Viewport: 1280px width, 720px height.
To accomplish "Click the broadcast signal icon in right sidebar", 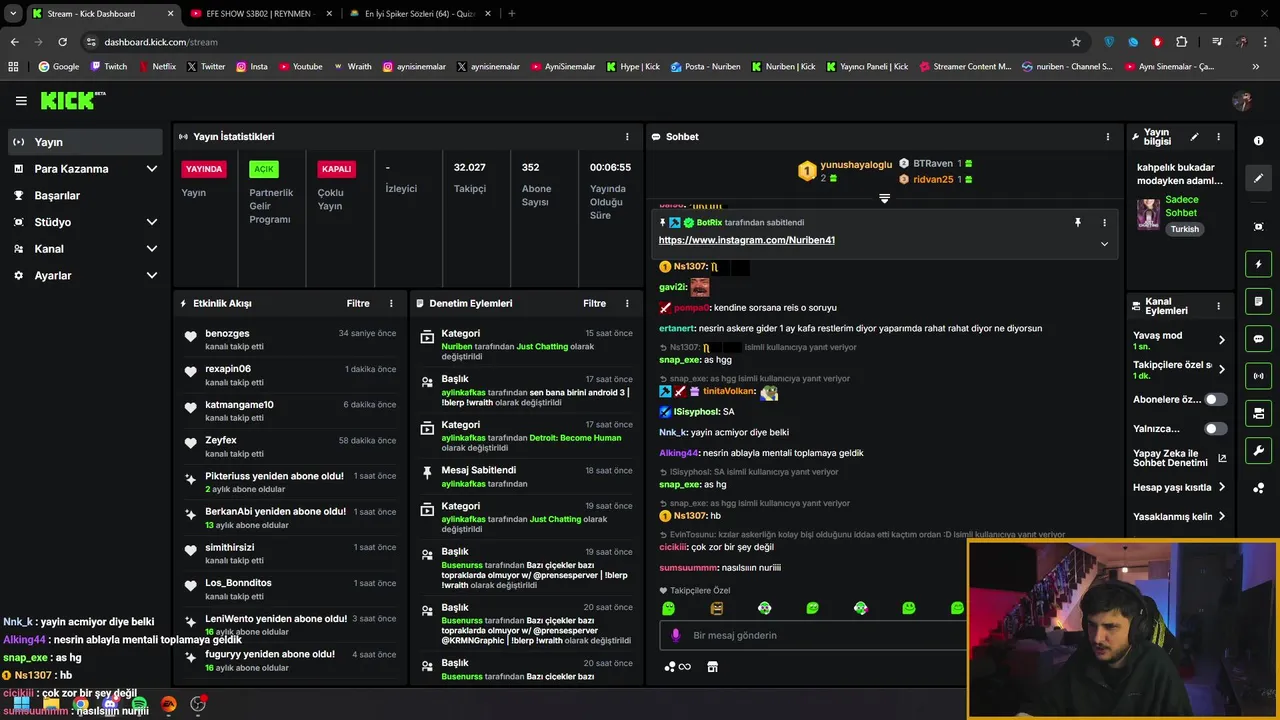I will (x=1258, y=376).
